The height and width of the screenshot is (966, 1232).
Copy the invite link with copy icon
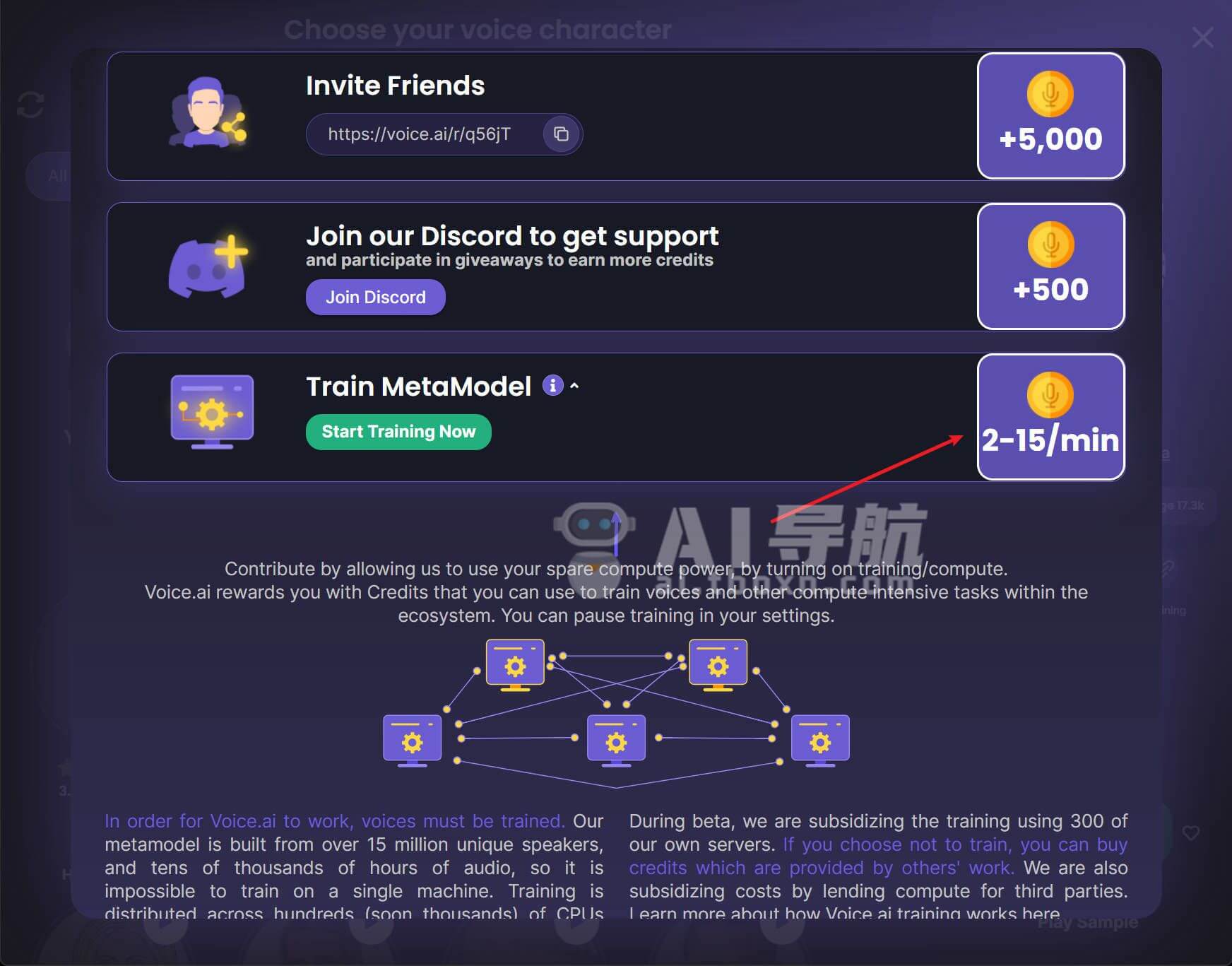point(562,134)
